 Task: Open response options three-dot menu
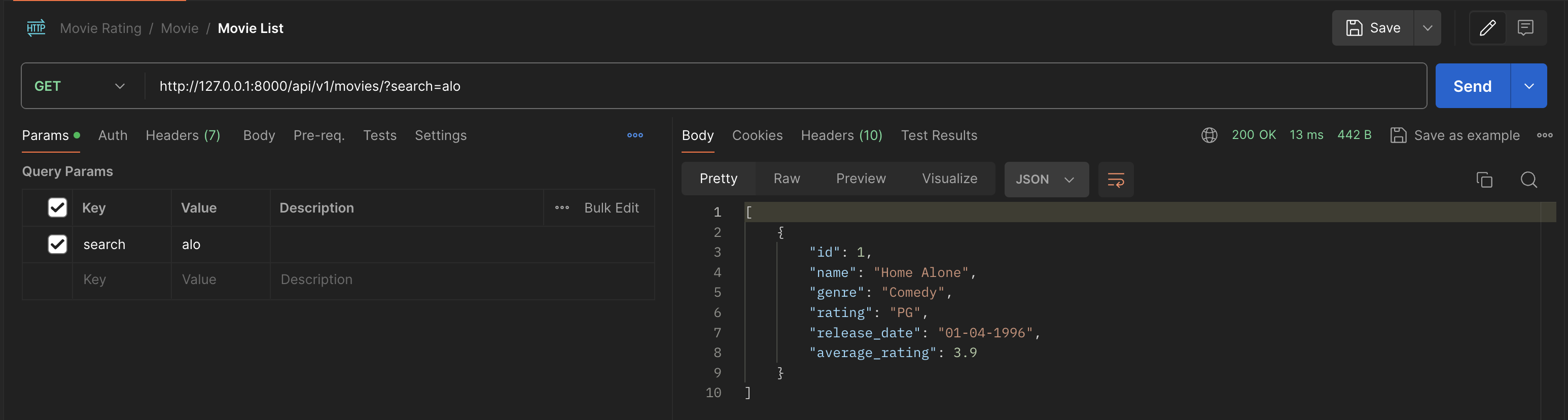[1544, 135]
